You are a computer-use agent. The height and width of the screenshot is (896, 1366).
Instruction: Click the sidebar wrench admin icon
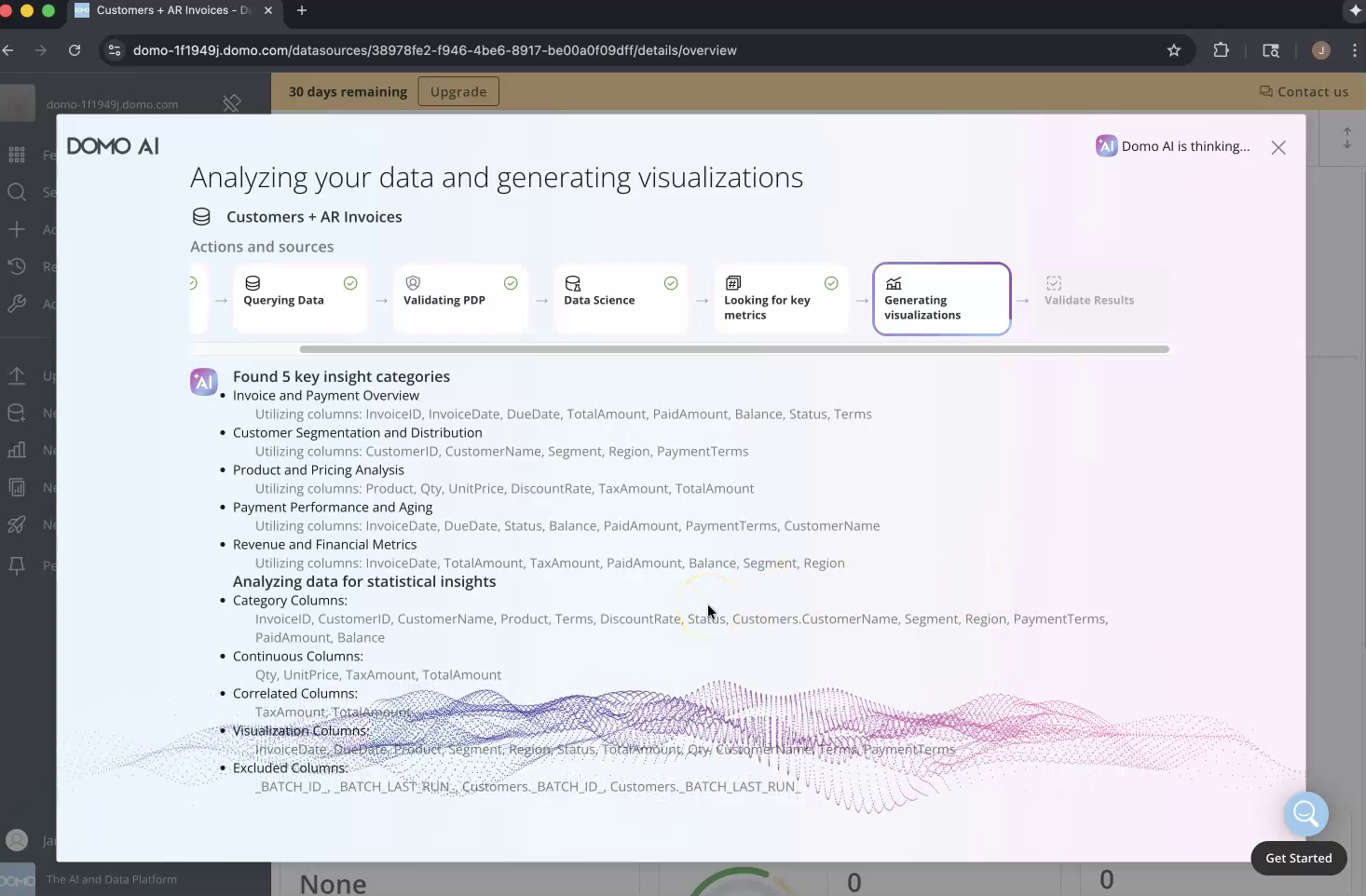[17, 304]
